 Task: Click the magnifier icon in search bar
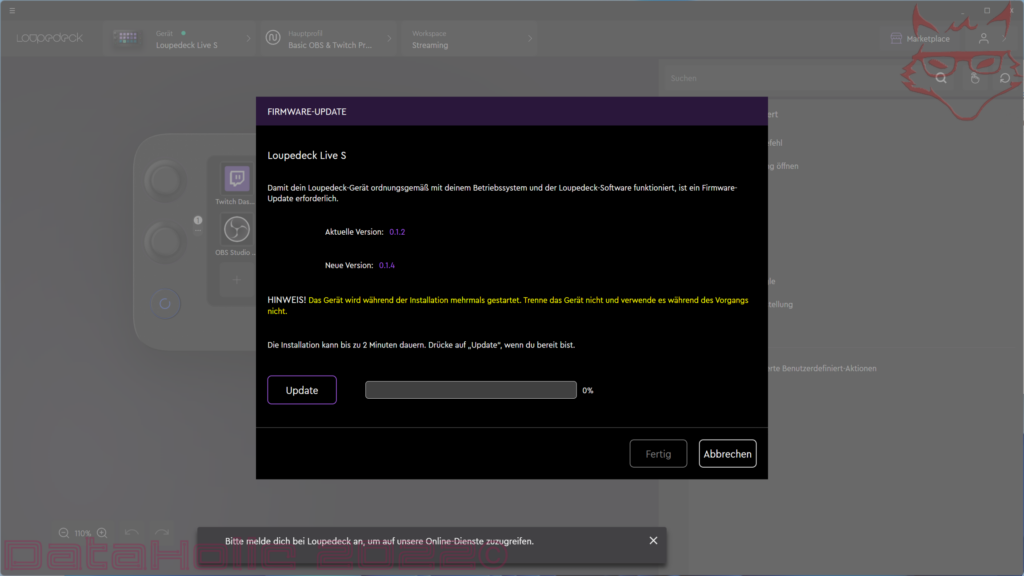[x=941, y=78]
